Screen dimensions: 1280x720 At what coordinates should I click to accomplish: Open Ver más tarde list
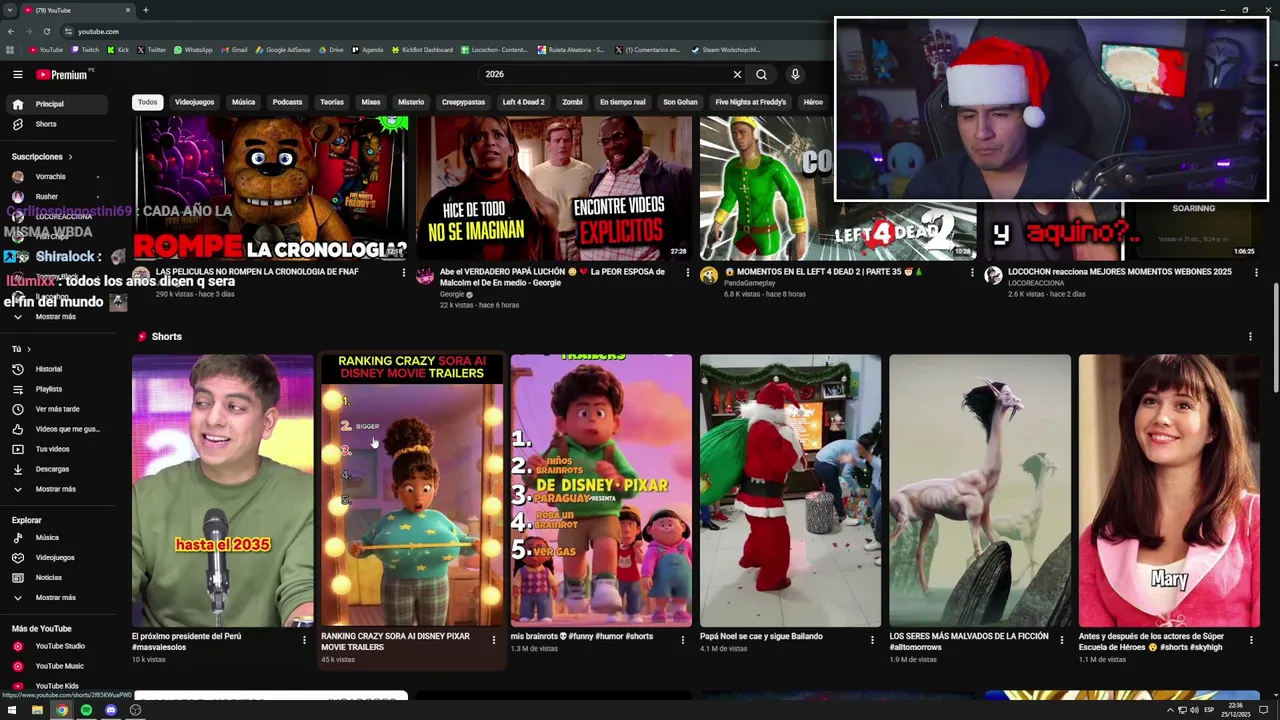tap(60, 409)
